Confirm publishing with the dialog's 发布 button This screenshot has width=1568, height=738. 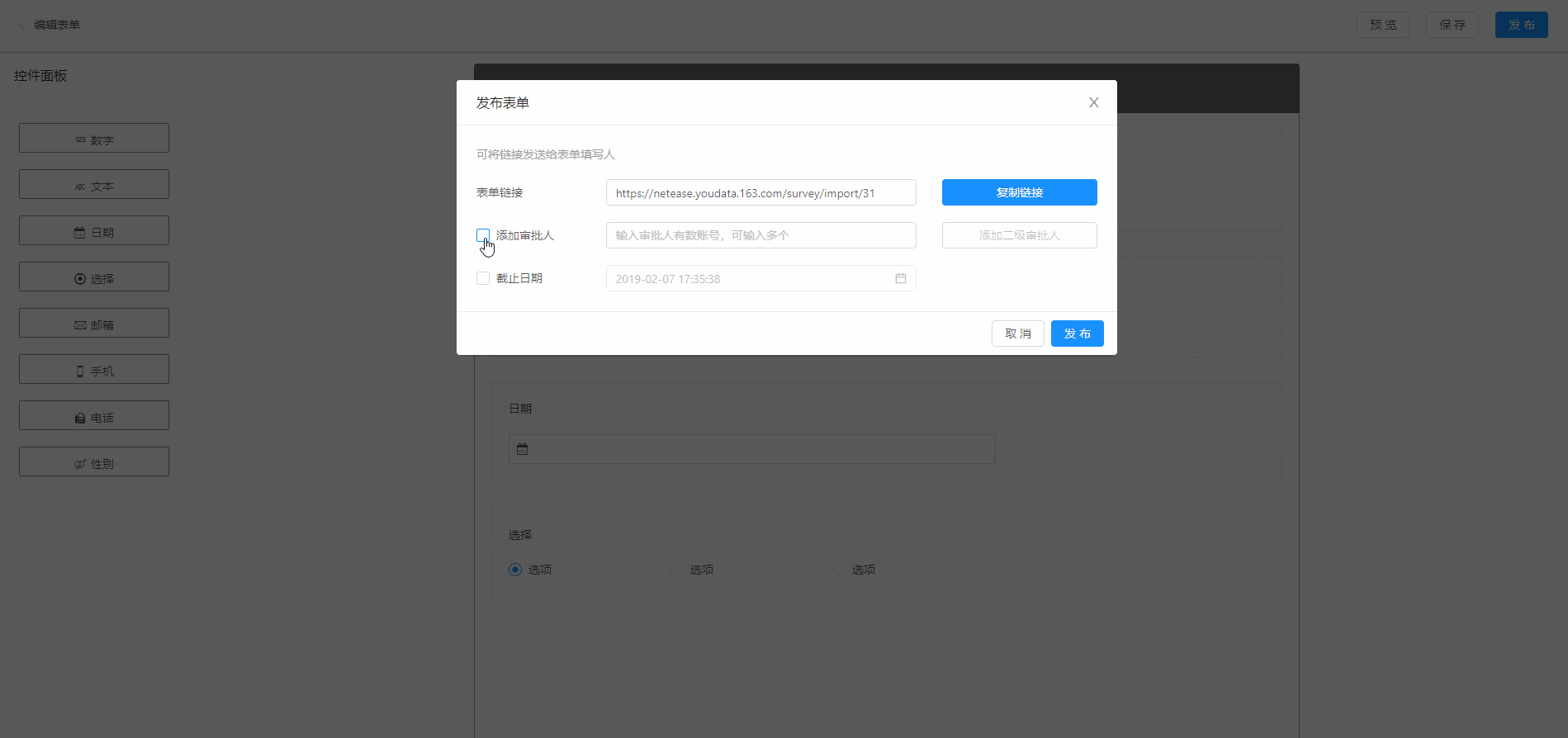1077,334
